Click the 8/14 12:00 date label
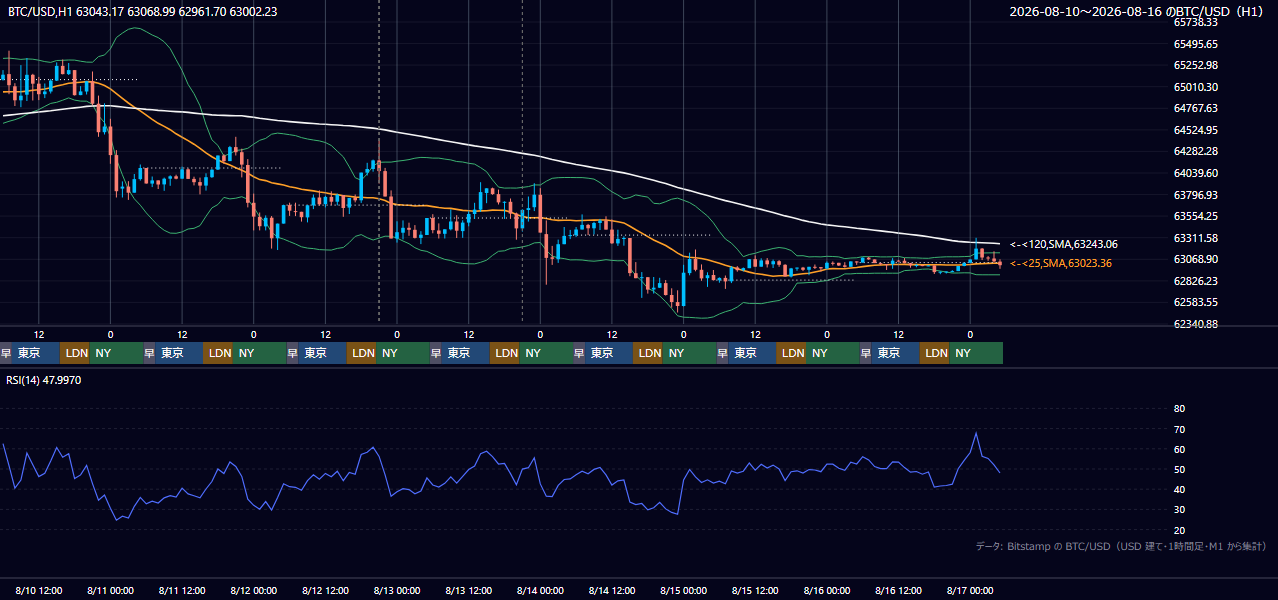The width and height of the screenshot is (1278, 600). pyautogui.click(x=612, y=590)
